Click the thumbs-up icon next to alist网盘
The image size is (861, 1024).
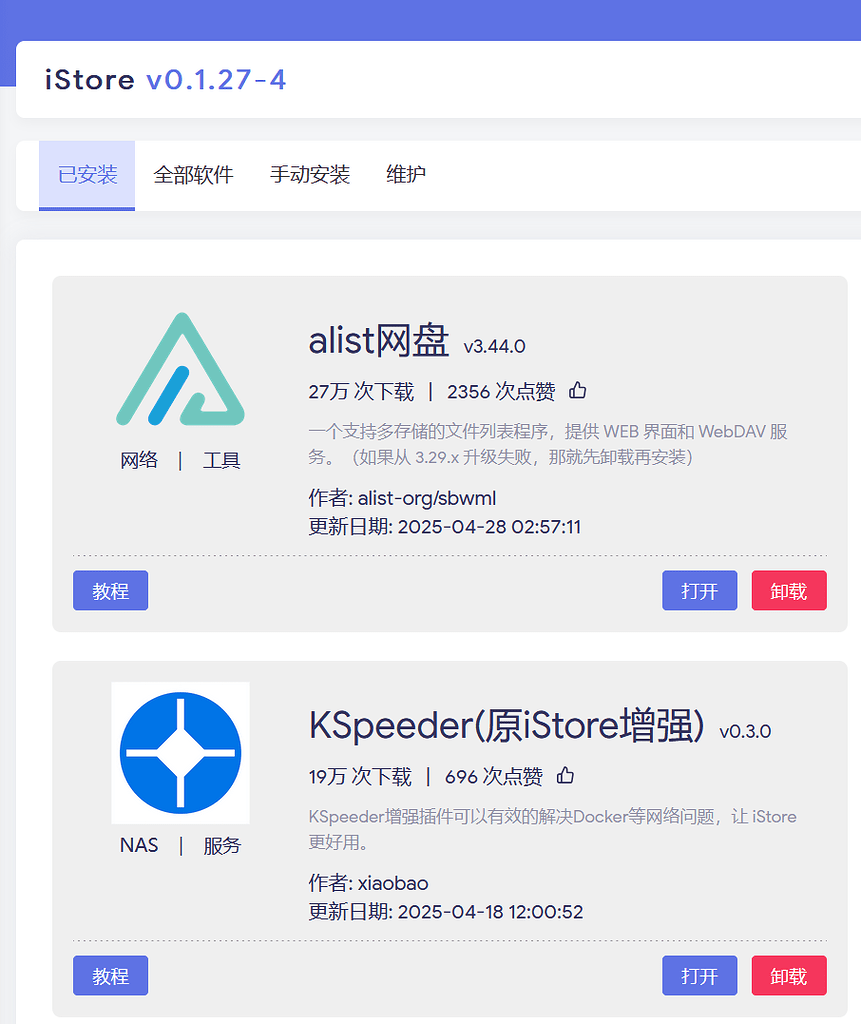(x=577, y=391)
